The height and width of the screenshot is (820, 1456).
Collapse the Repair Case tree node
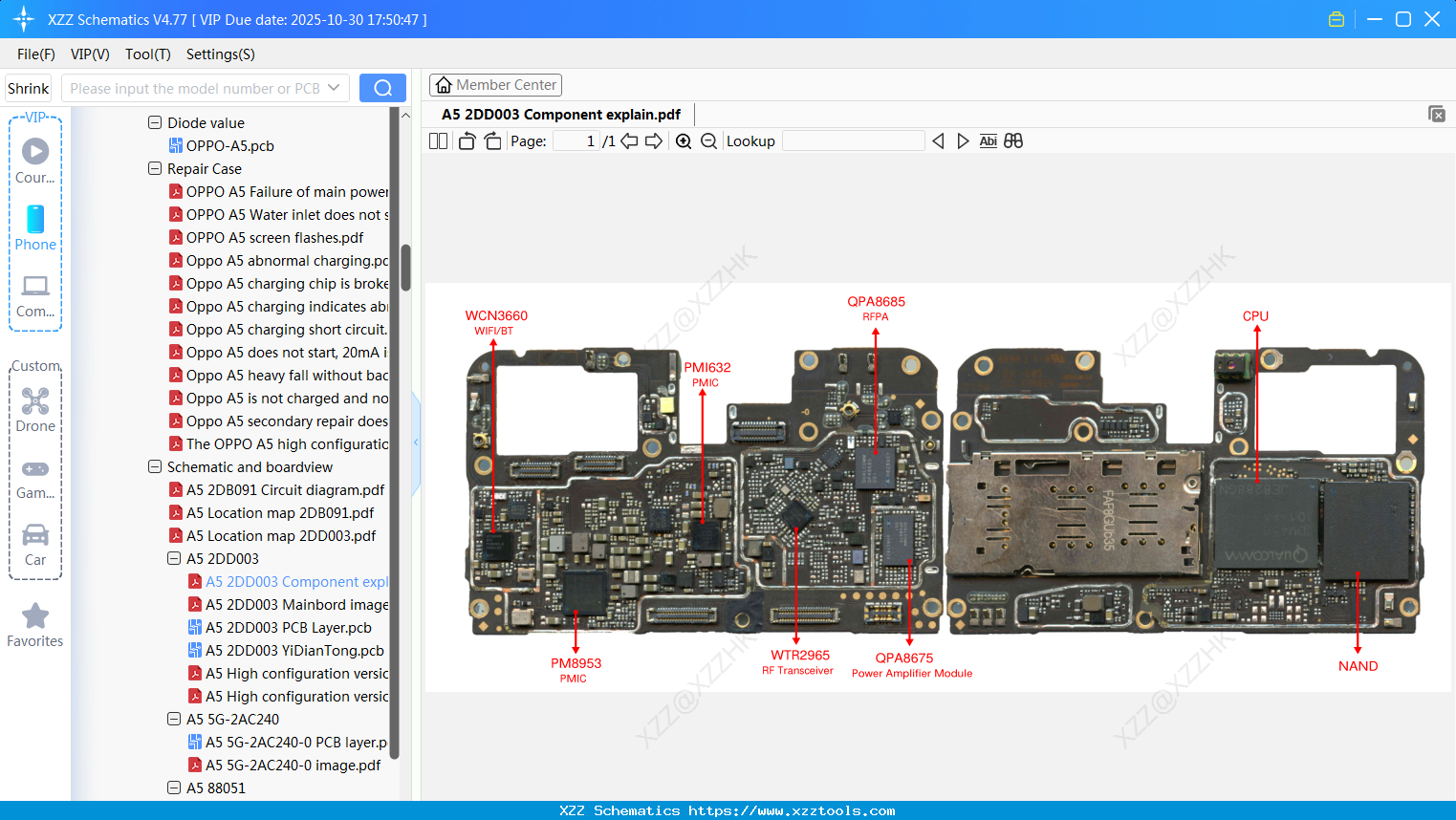[154, 168]
